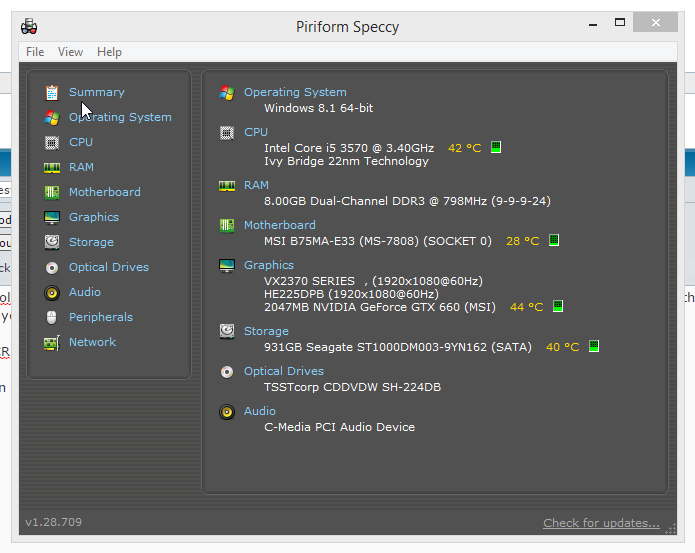Select the Network icon in sidebar
Image resolution: width=695 pixels, height=553 pixels.
pyautogui.click(x=52, y=342)
